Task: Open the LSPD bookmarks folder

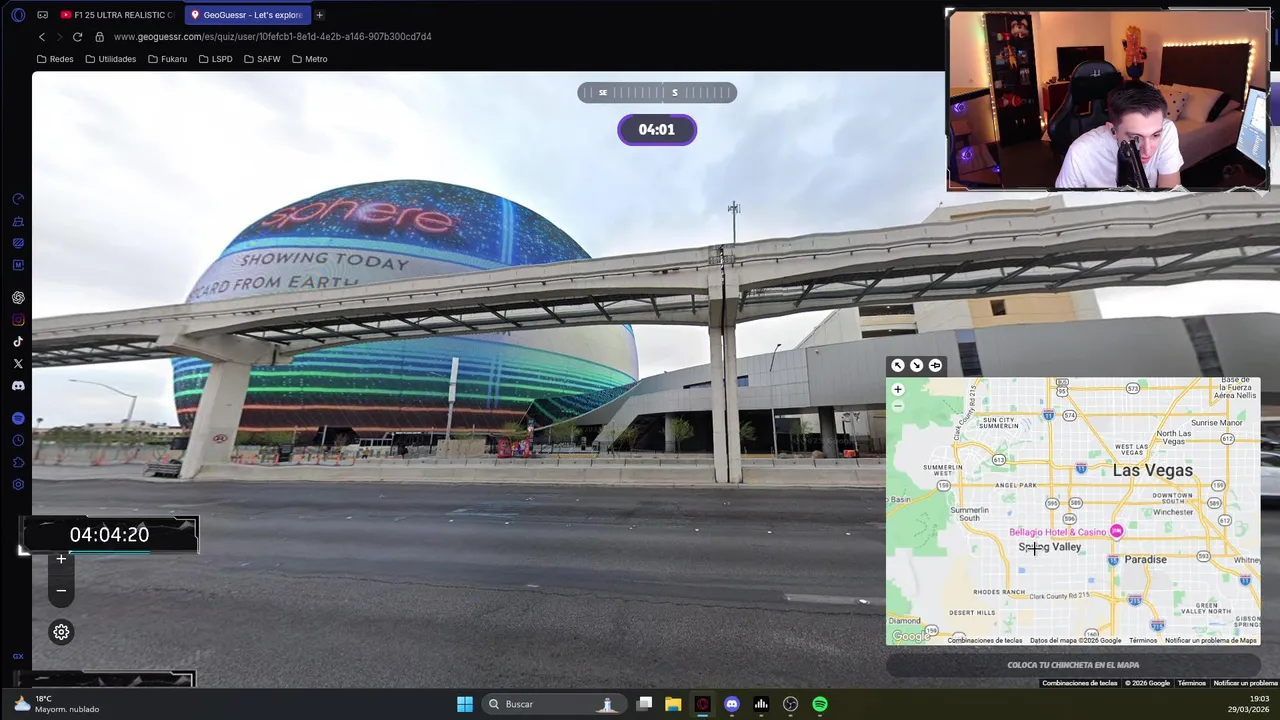Action: click(x=215, y=59)
